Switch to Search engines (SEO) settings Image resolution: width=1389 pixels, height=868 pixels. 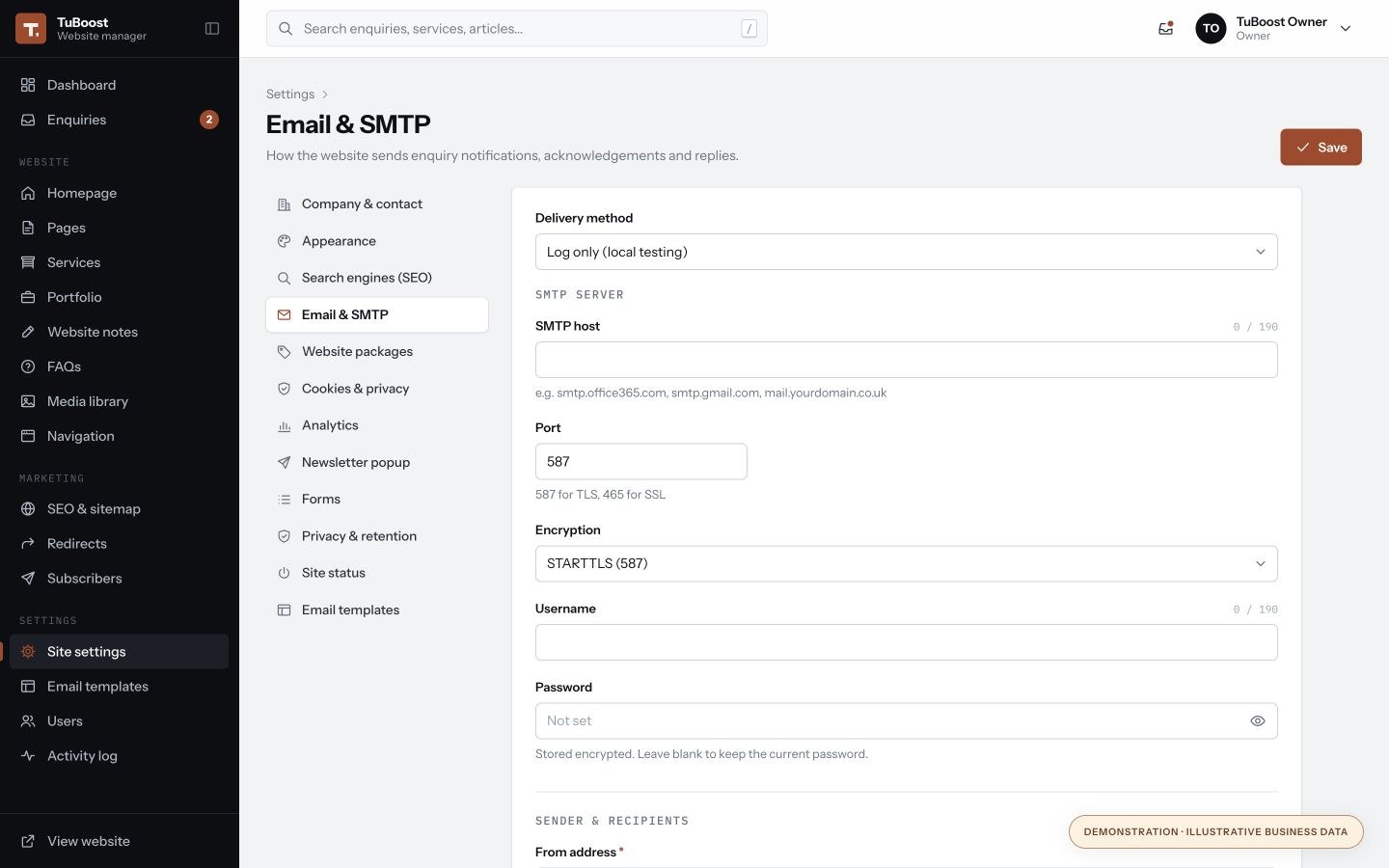click(377, 278)
